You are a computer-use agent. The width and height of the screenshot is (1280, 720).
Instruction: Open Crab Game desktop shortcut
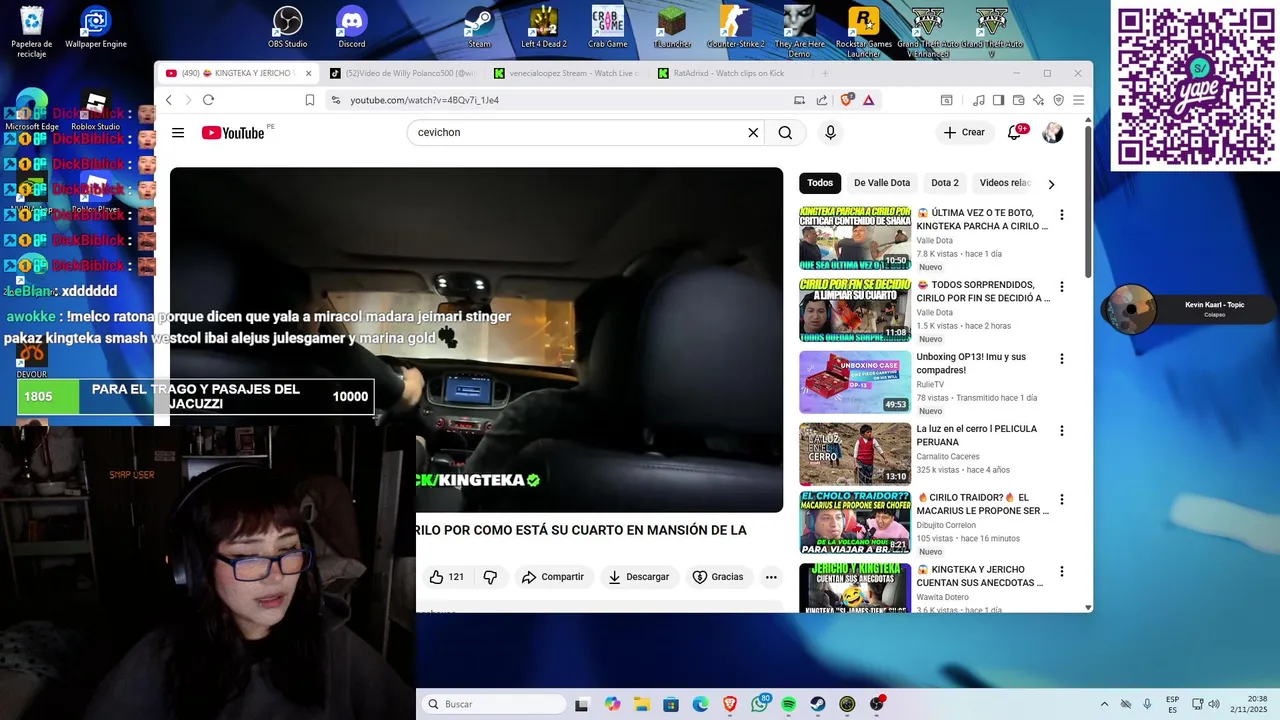(x=607, y=27)
